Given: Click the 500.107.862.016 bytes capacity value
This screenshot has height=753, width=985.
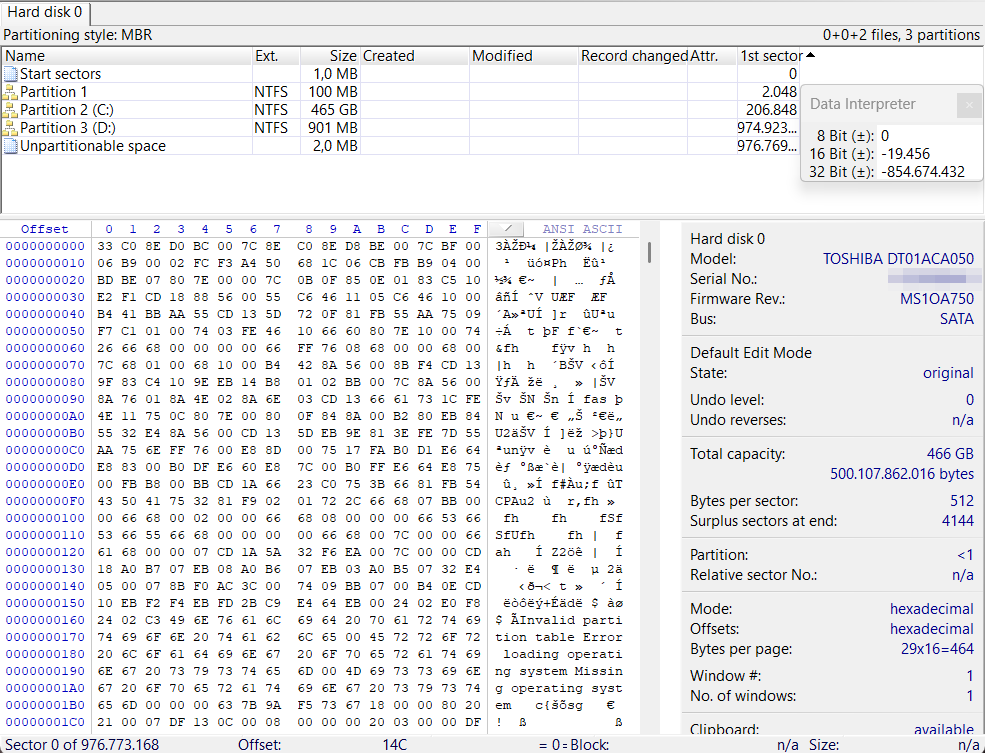Looking at the screenshot, I should tap(902, 474).
